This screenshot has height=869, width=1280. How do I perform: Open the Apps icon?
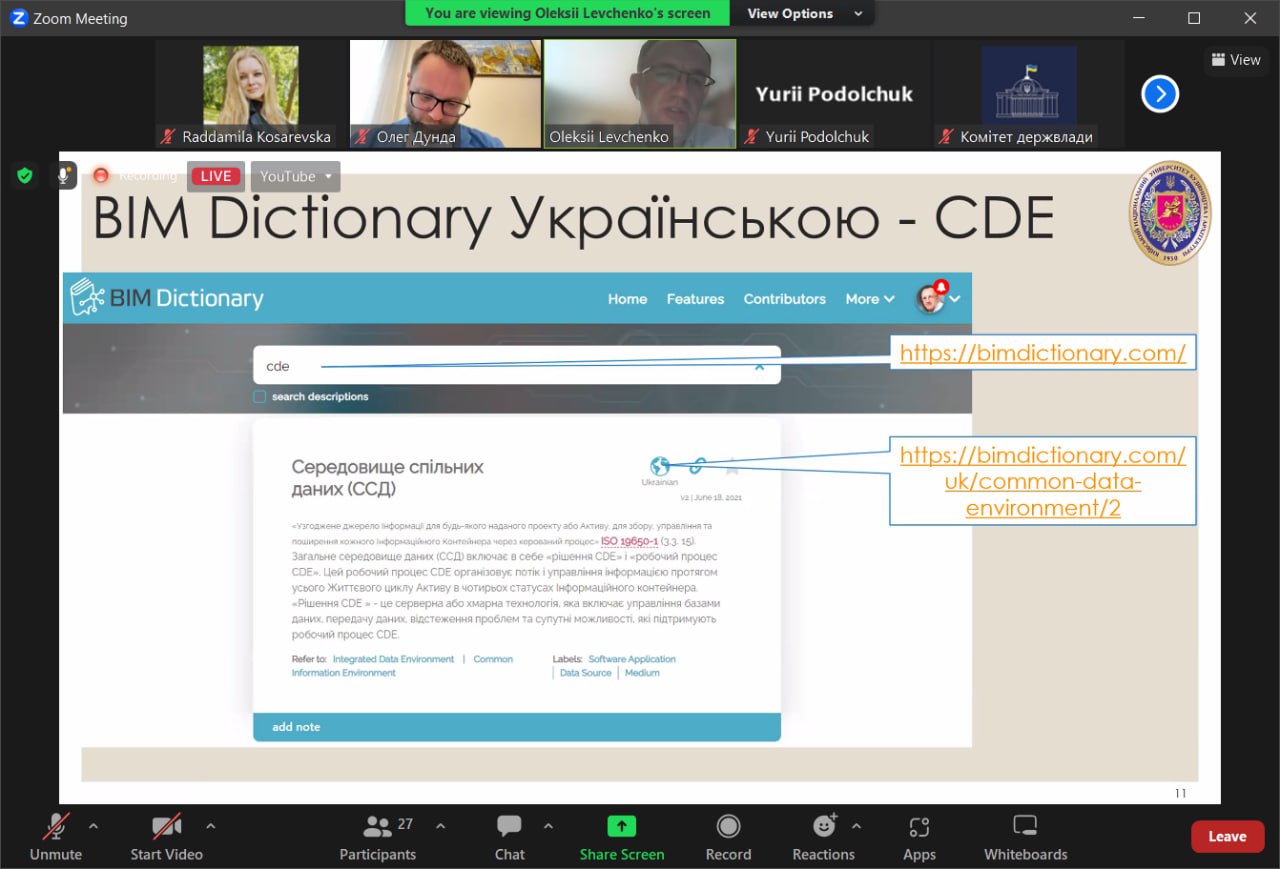pyautogui.click(x=919, y=827)
